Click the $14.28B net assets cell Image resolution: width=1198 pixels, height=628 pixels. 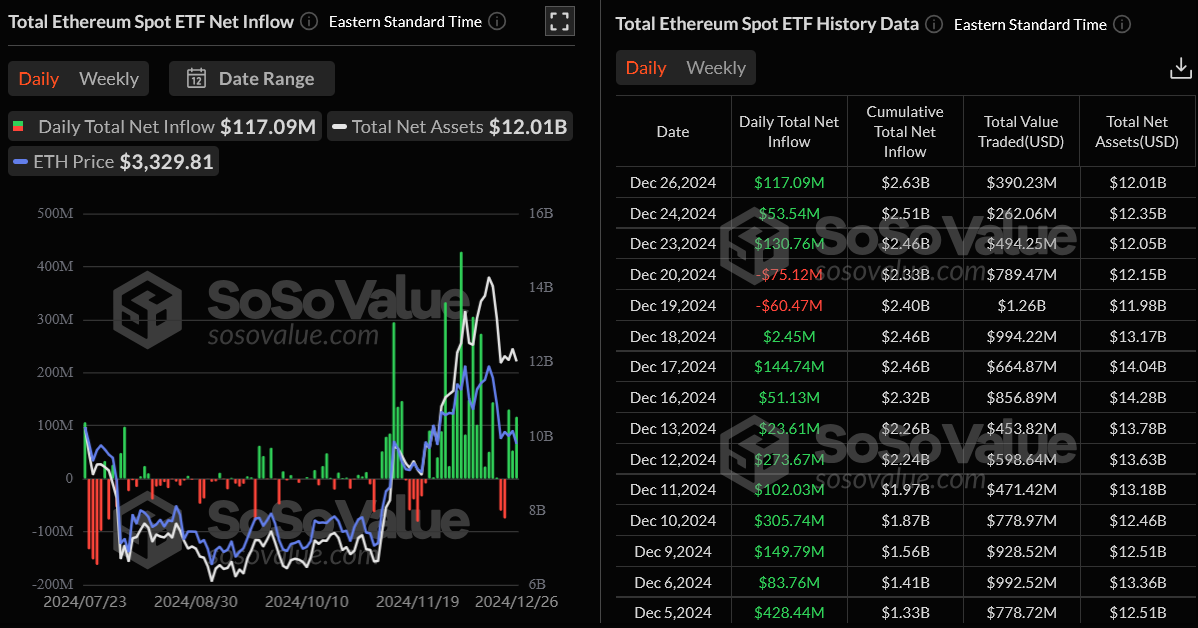[x=1138, y=397]
